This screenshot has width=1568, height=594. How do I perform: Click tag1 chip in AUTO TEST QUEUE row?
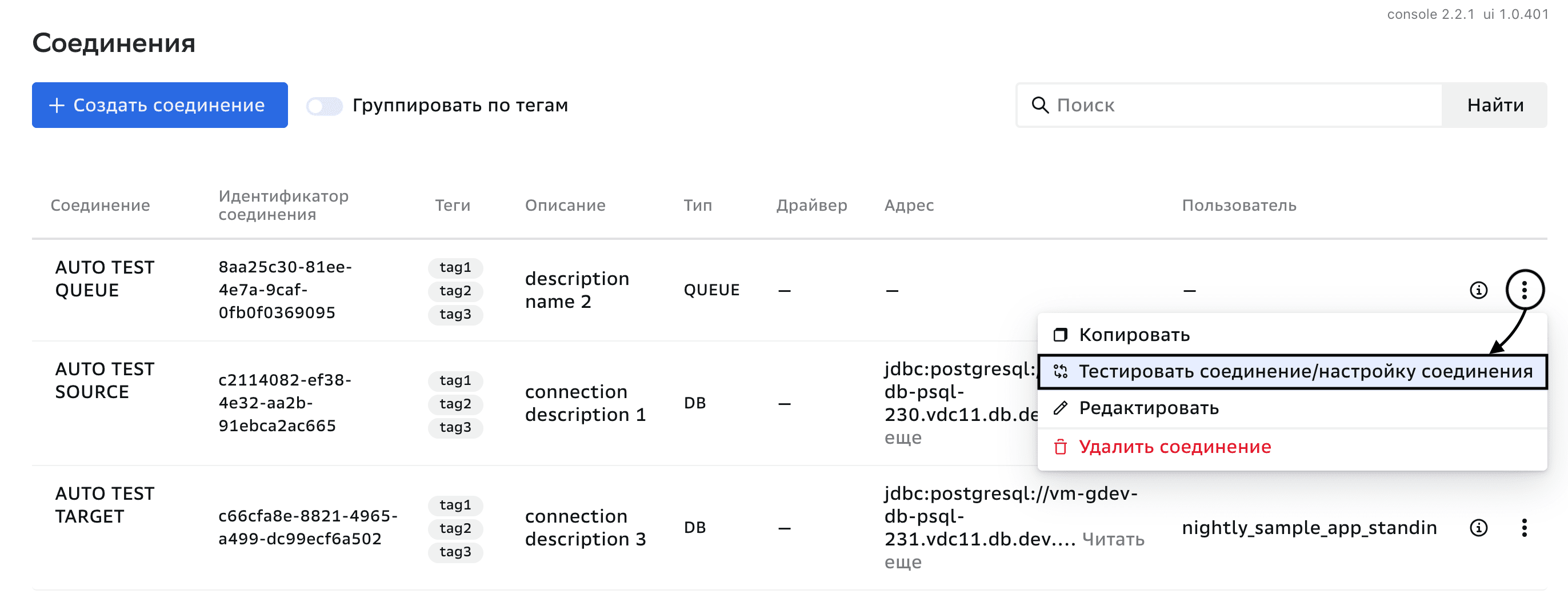point(455,267)
